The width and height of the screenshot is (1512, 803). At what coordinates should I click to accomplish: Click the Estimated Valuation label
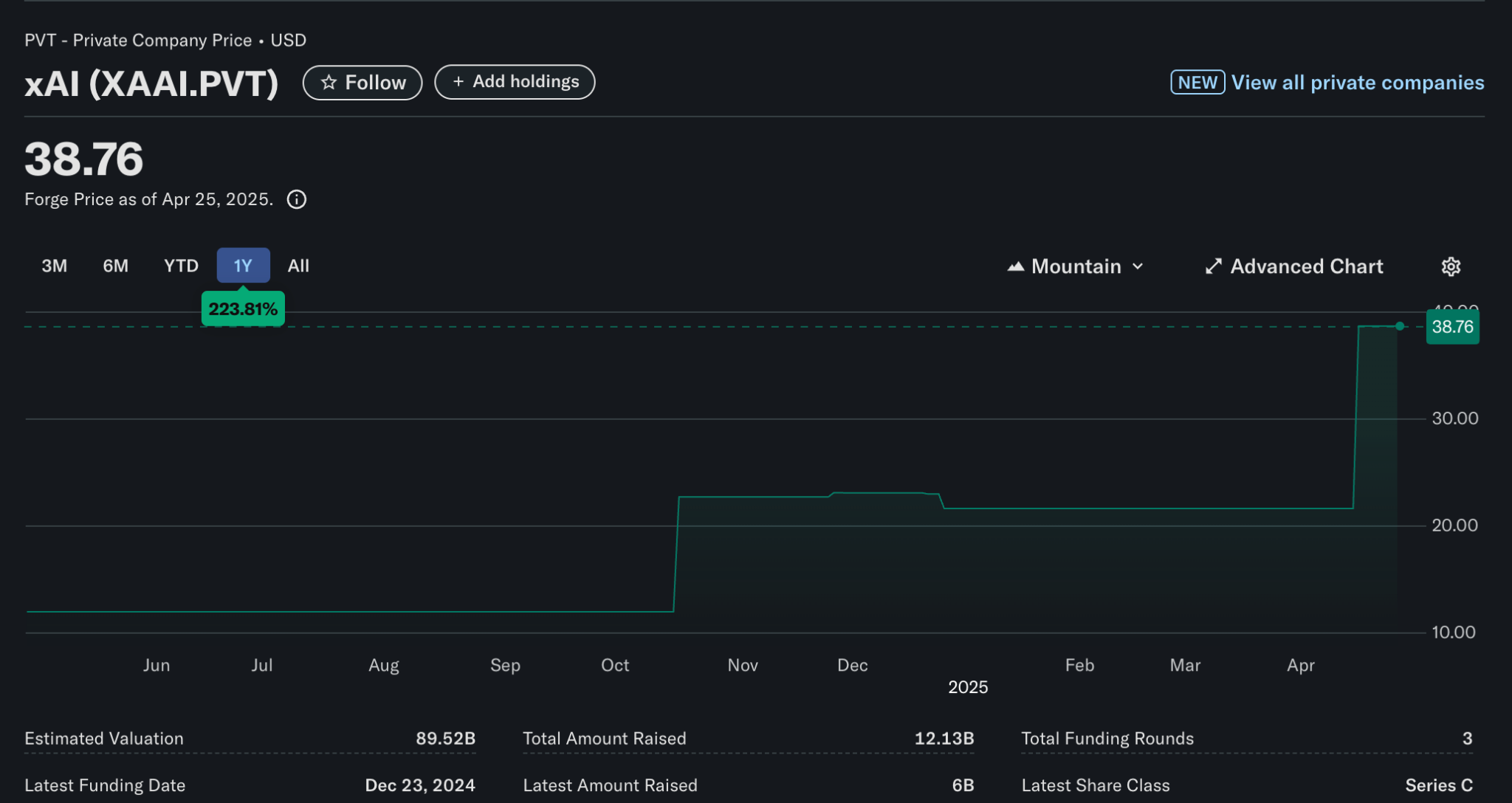tap(104, 738)
